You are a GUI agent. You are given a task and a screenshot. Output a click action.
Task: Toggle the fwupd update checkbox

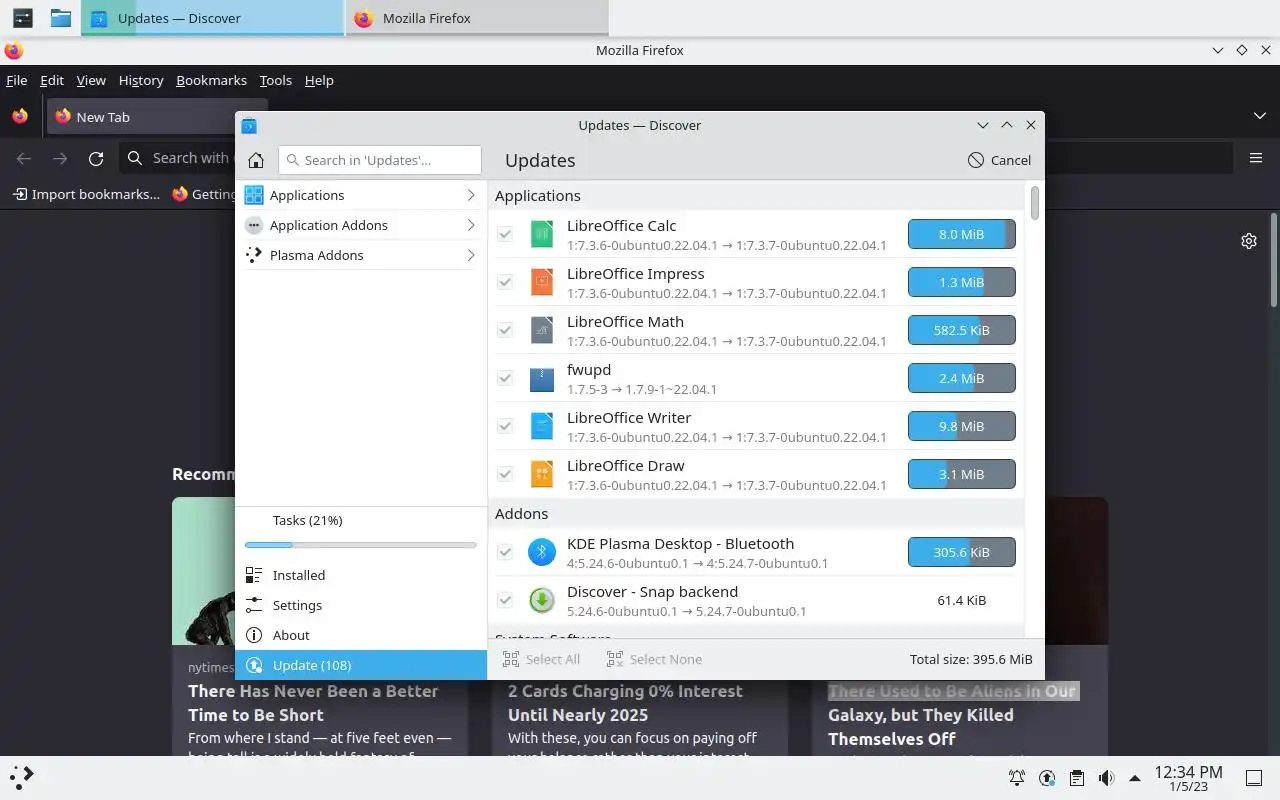[x=505, y=378]
